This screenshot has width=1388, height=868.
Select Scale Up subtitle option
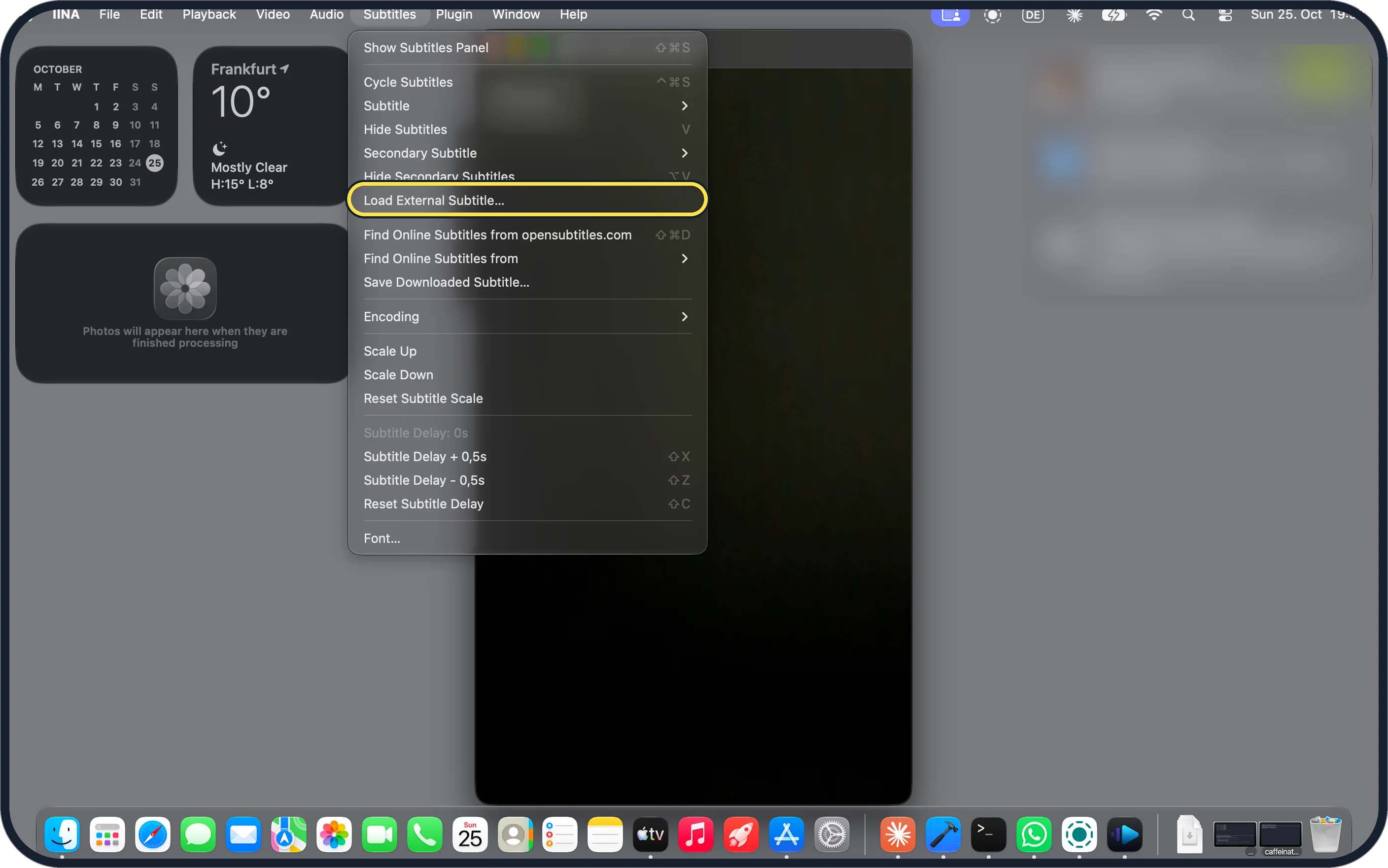pos(527,351)
